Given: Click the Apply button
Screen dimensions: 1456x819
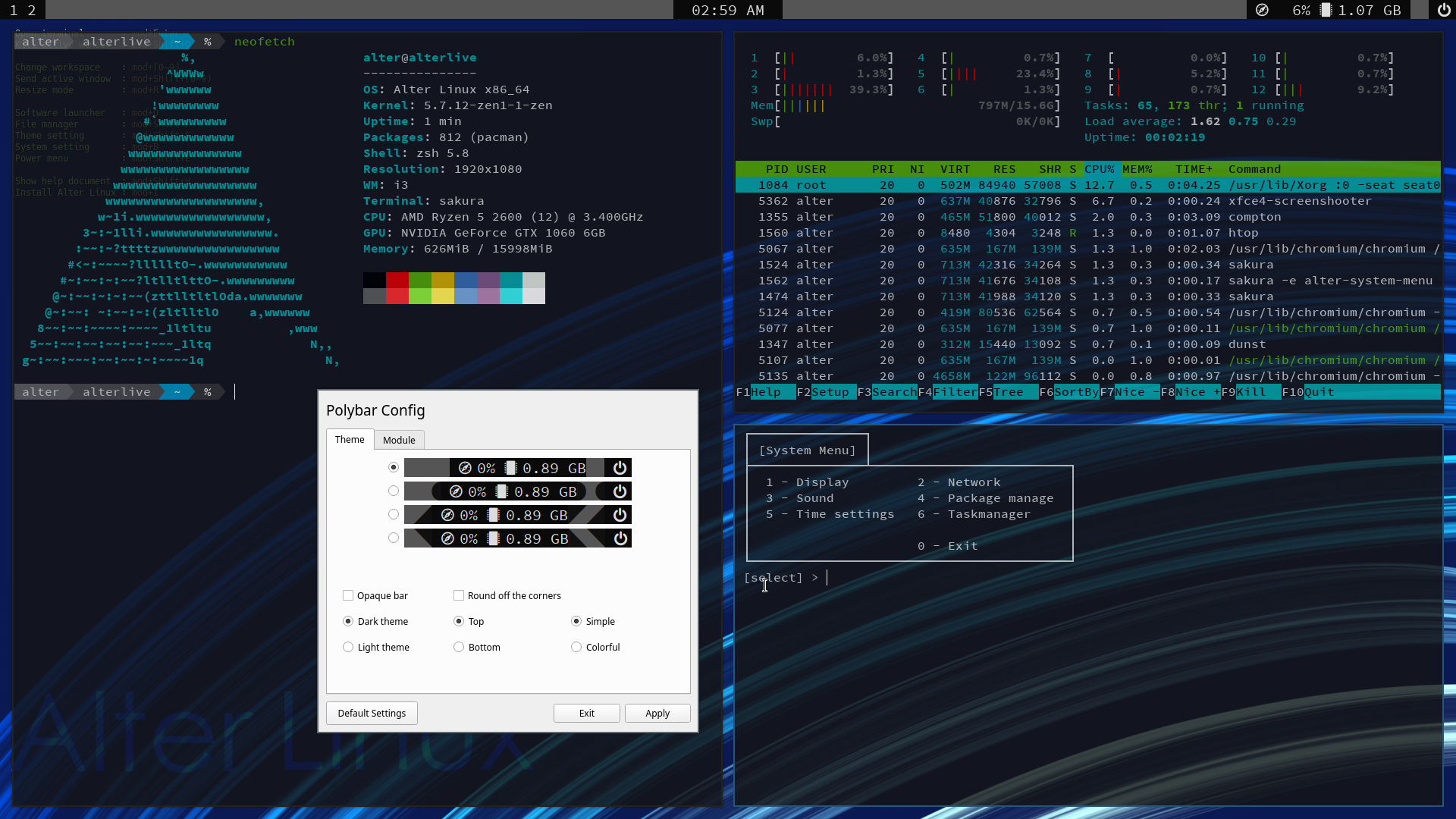Looking at the screenshot, I should [x=657, y=713].
